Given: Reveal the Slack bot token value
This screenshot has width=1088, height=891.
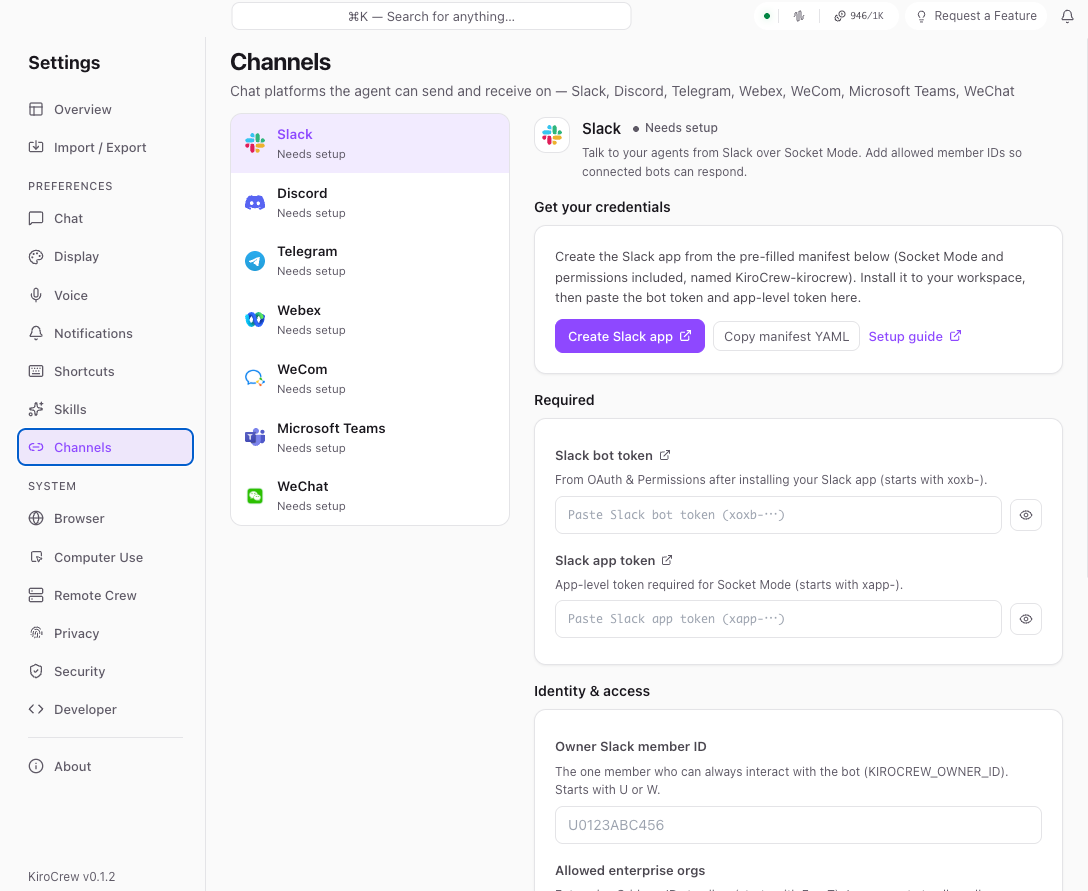Looking at the screenshot, I should coord(1026,515).
